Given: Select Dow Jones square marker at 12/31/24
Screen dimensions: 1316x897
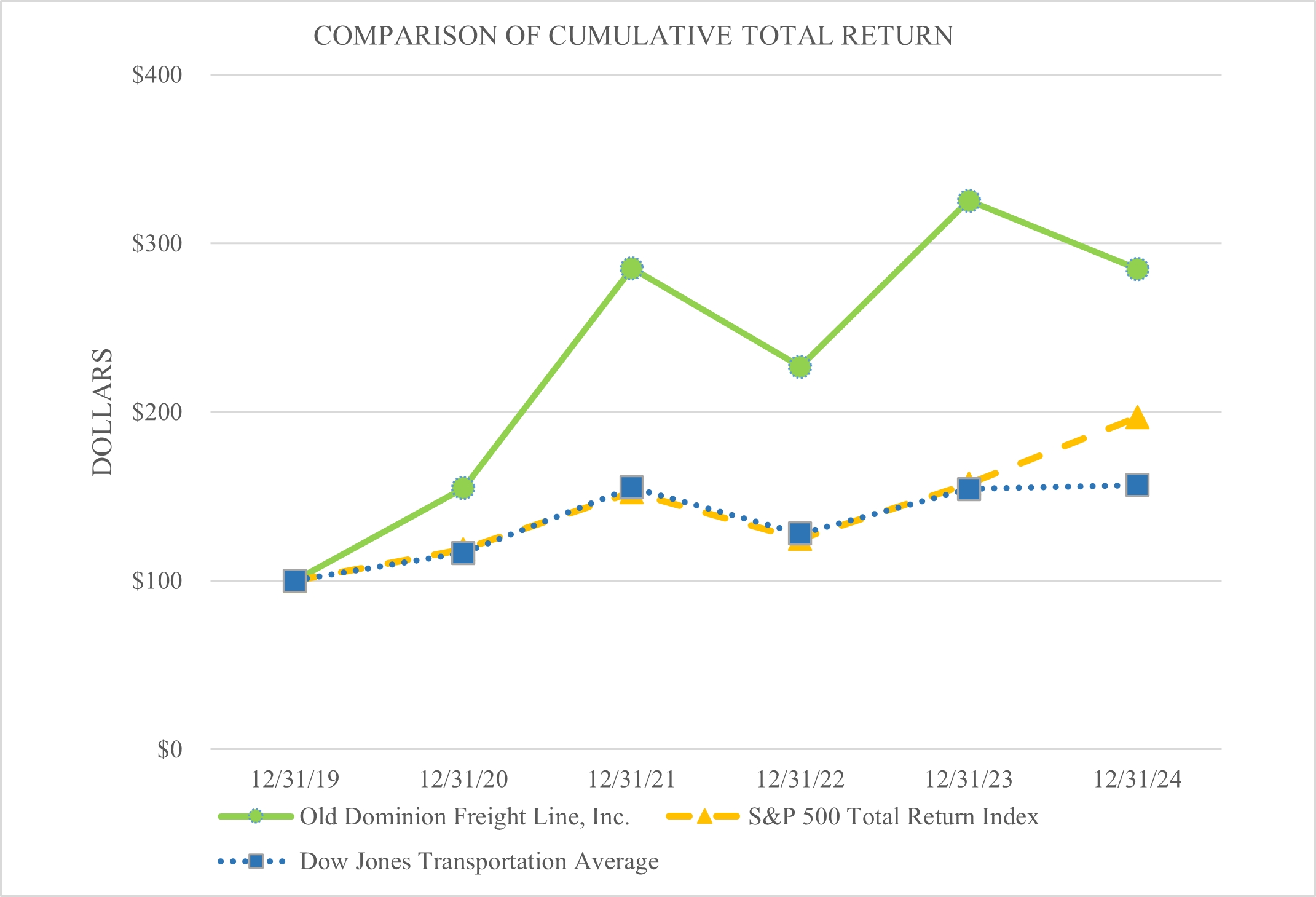Looking at the screenshot, I should click(1137, 485).
